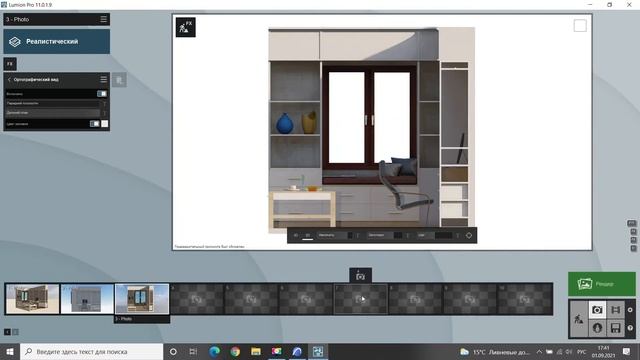
Task: Switch to Build mode icon
Action: [x=579, y=319]
